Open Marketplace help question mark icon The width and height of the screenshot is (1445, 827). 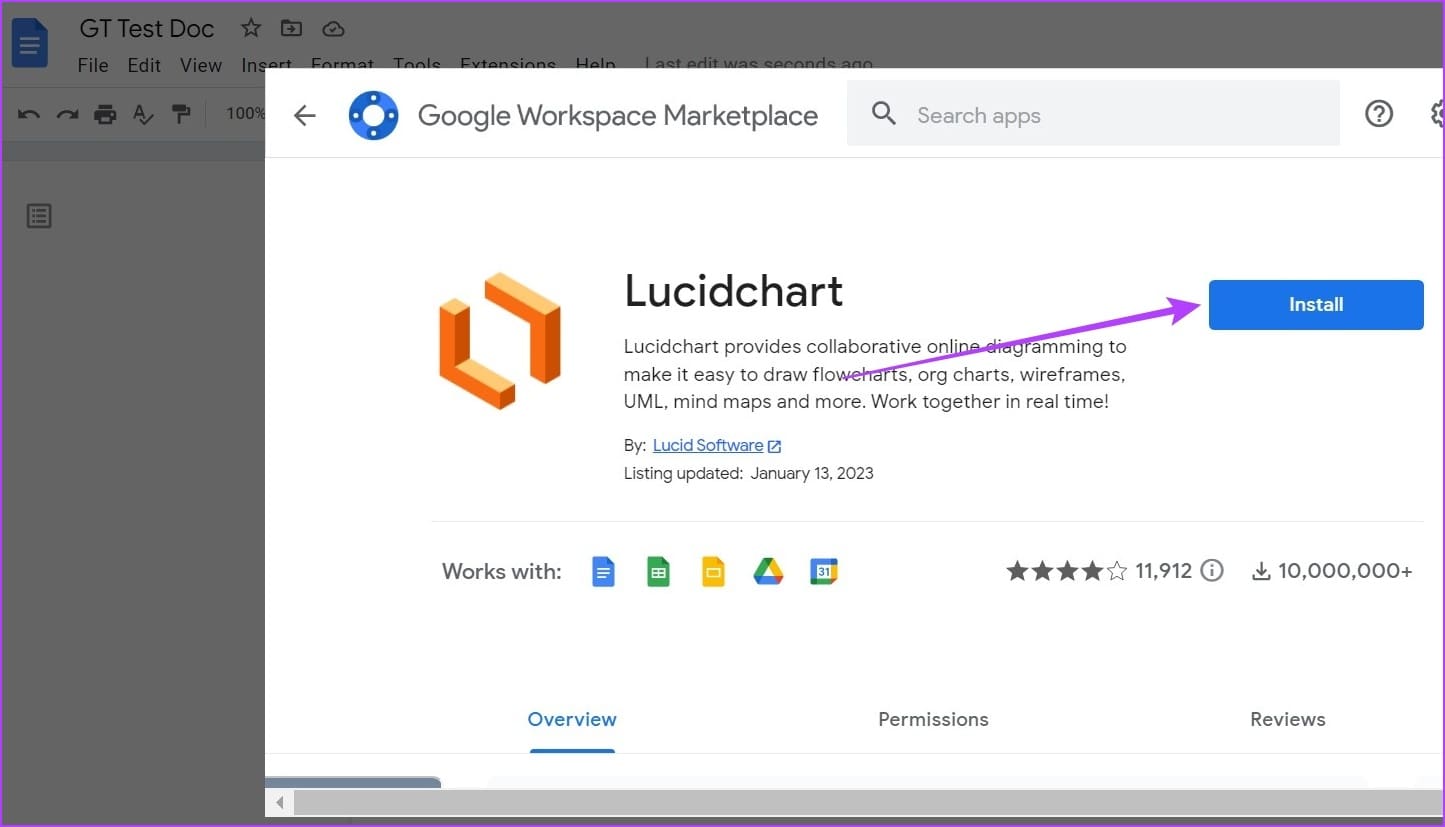pos(1379,114)
